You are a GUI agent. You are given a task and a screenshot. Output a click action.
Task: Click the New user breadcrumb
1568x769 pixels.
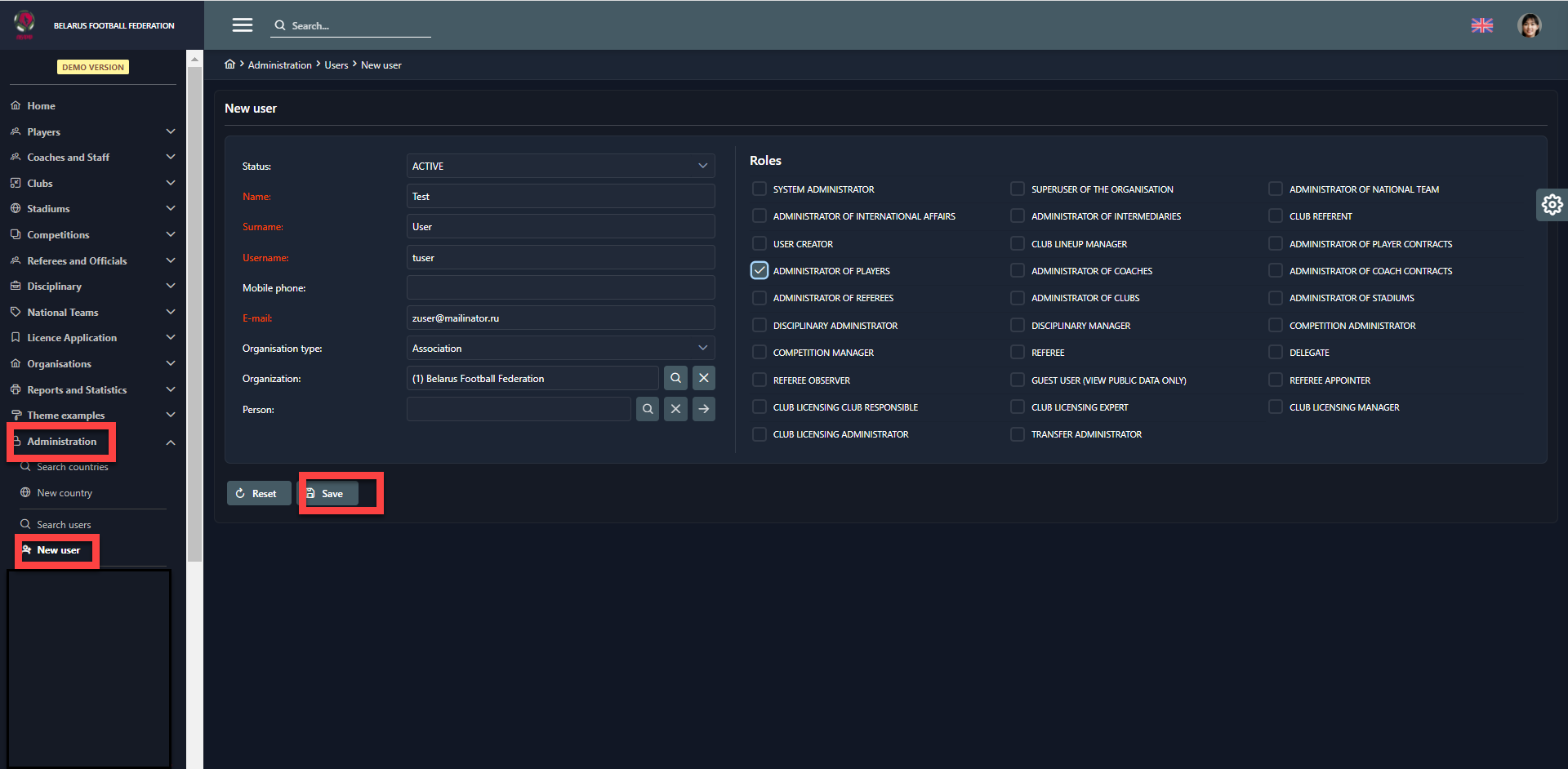[381, 64]
